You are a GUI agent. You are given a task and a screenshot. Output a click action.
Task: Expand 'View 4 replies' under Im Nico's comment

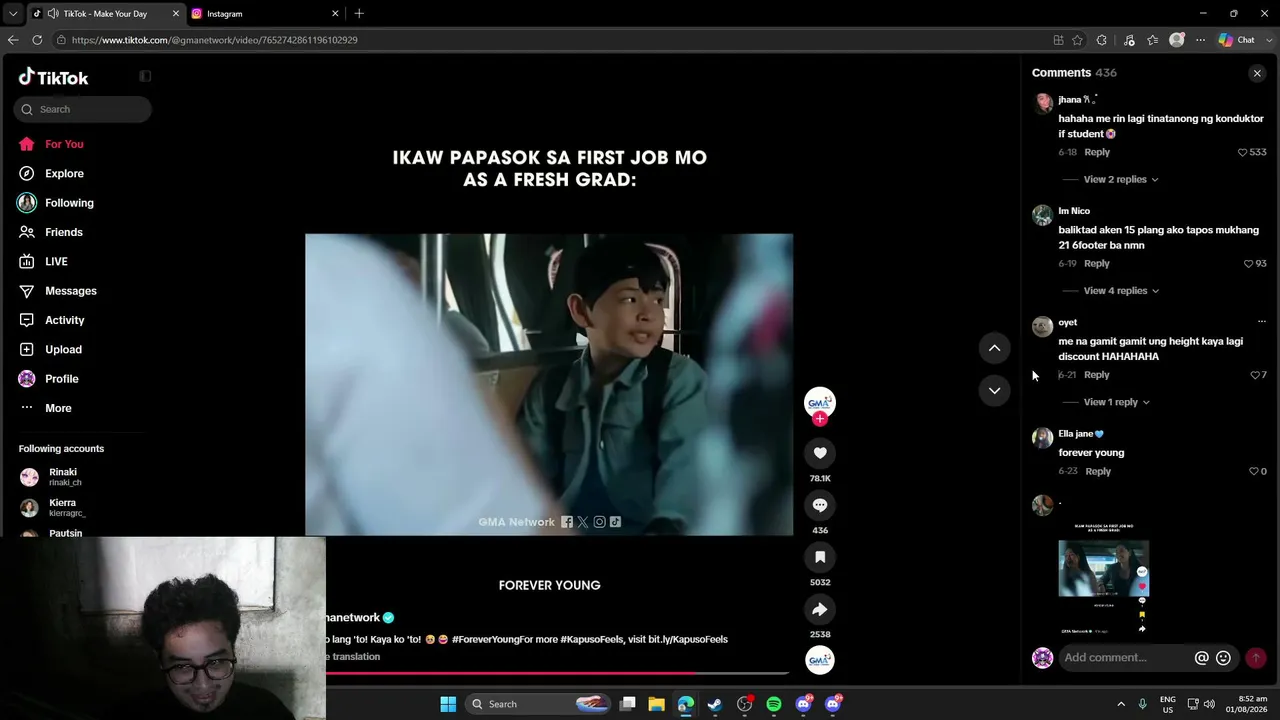pyautogui.click(x=1121, y=291)
